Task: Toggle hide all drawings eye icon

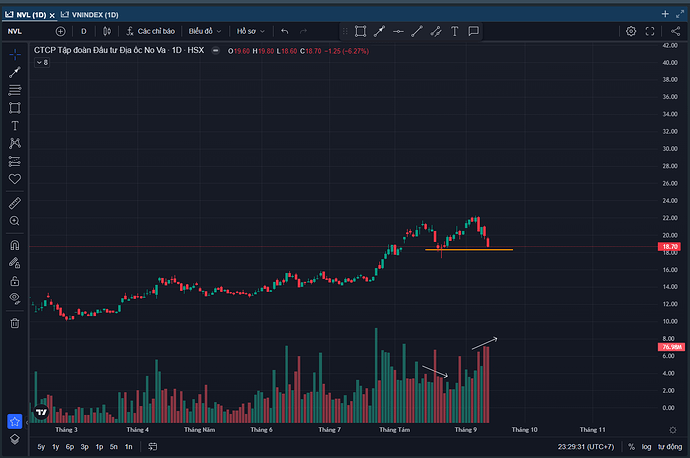Action: tap(15, 298)
